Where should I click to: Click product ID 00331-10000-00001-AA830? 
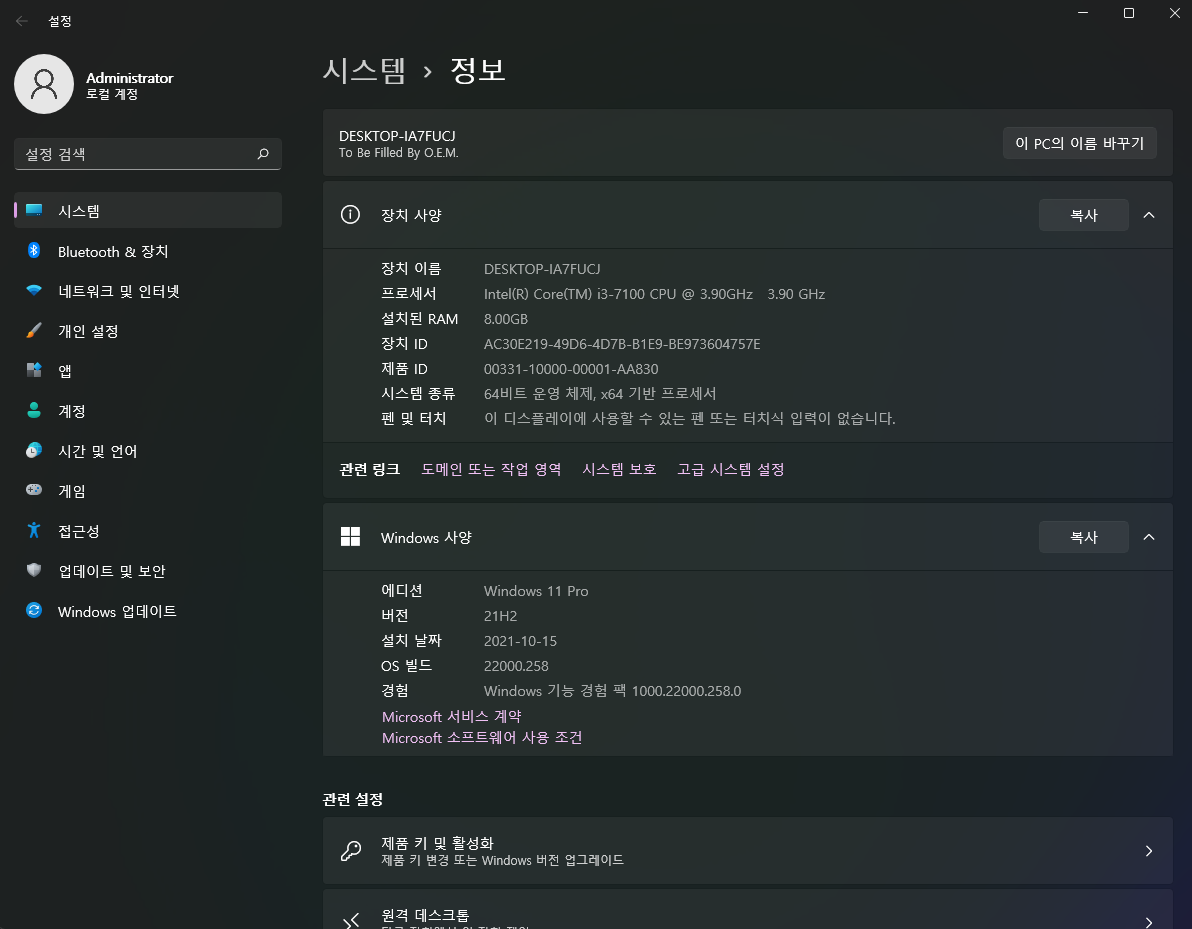[571, 369]
